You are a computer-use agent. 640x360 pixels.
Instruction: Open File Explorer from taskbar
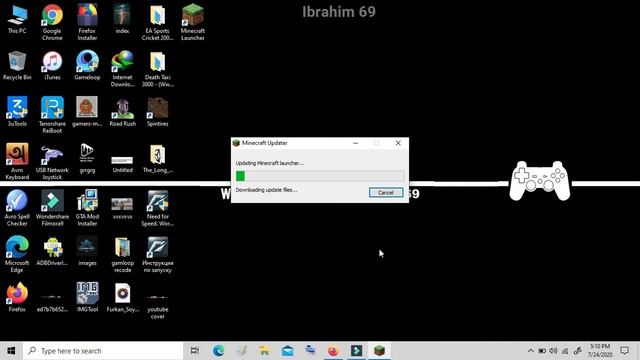[x=264, y=351]
